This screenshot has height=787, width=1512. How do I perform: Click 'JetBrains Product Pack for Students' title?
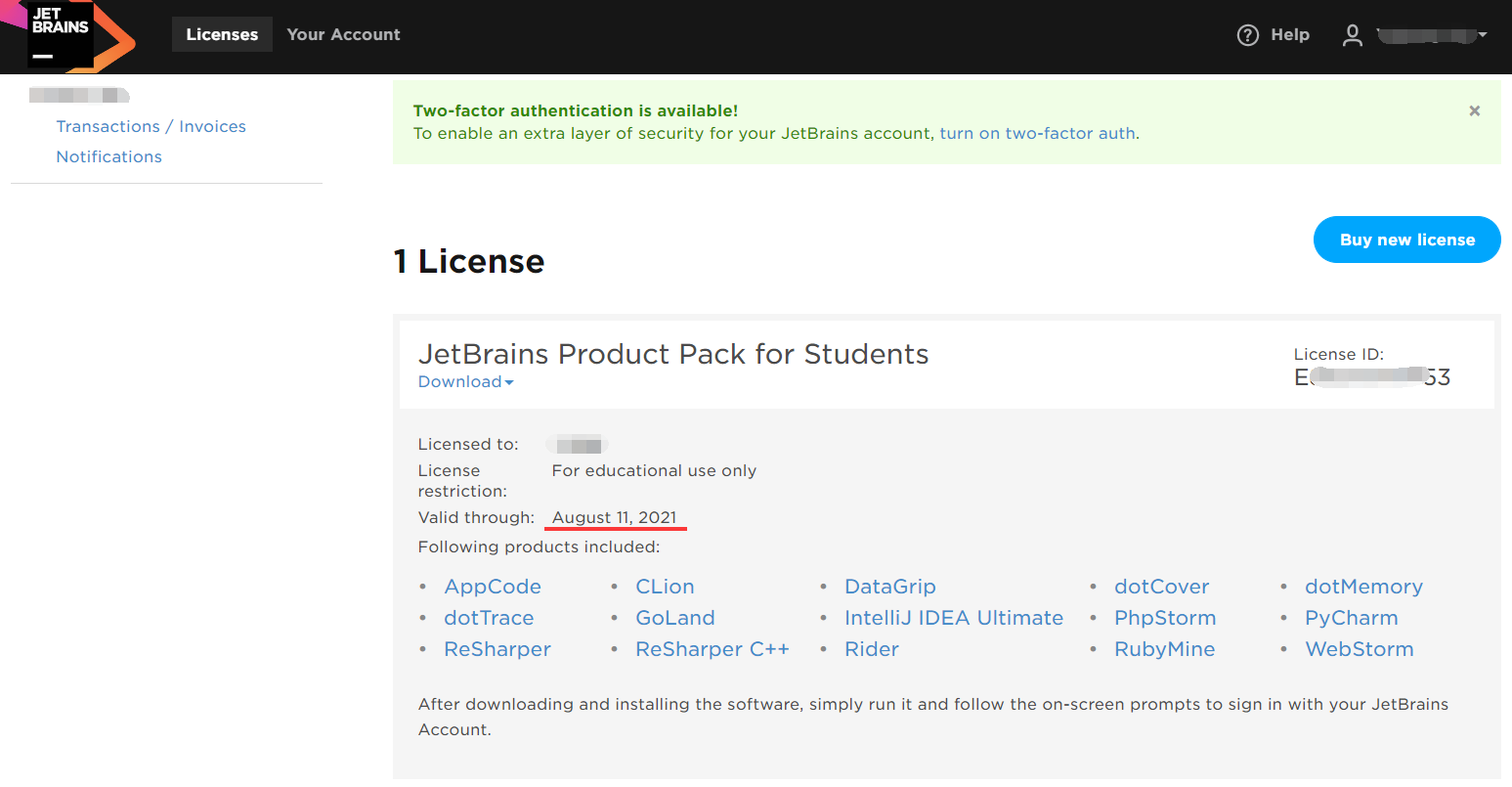coord(673,354)
